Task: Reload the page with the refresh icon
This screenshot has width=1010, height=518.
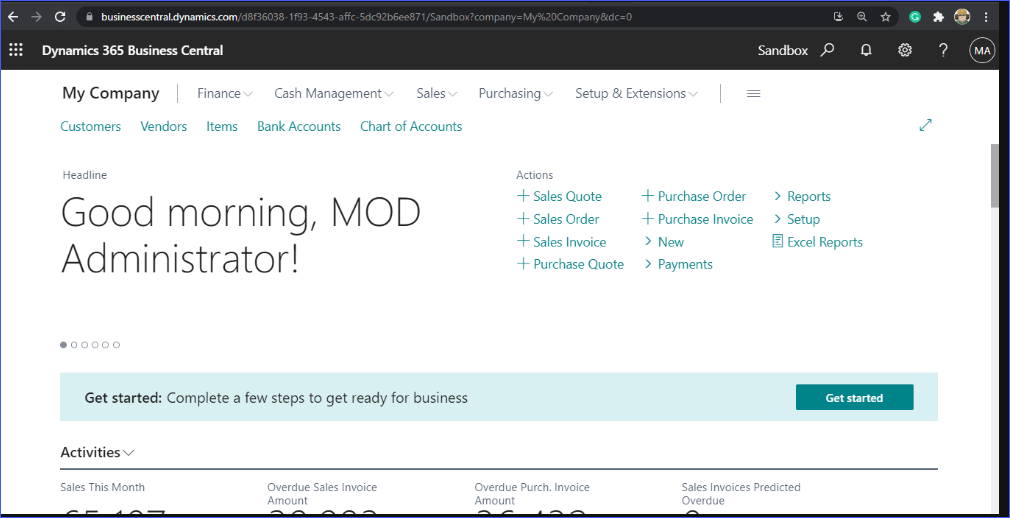Action: [x=61, y=17]
